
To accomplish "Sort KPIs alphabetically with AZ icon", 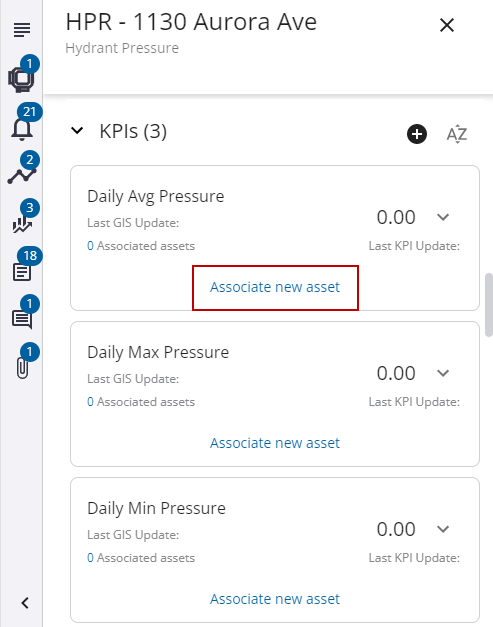I will point(457,134).
